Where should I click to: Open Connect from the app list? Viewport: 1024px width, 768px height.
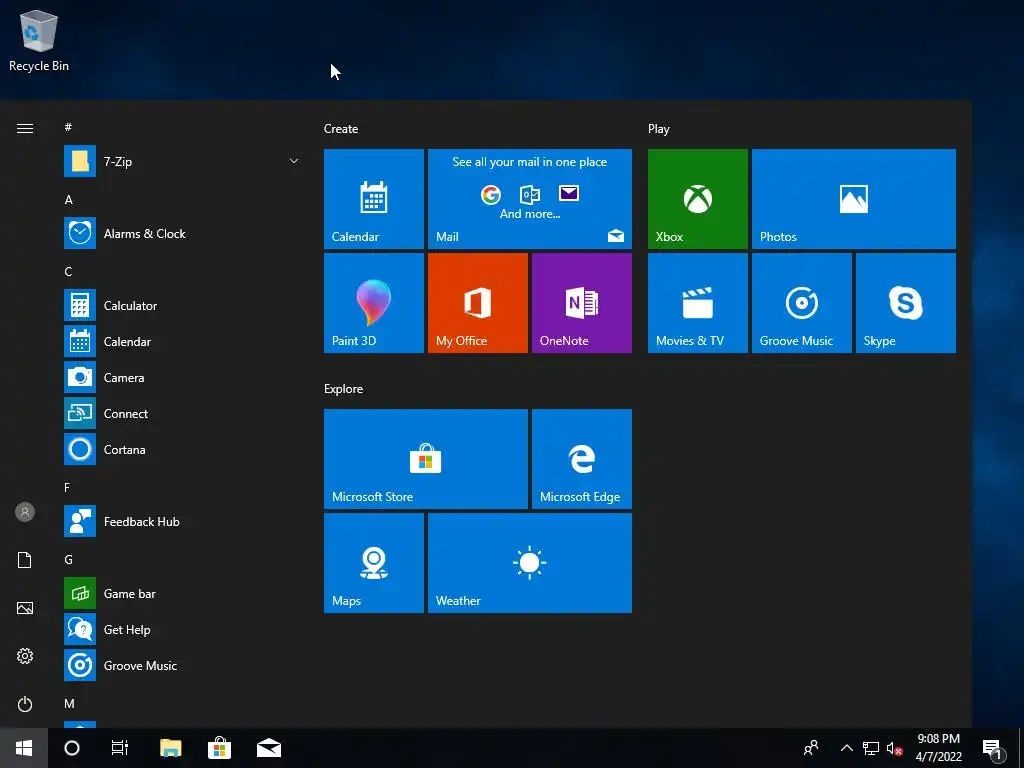point(182,413)
